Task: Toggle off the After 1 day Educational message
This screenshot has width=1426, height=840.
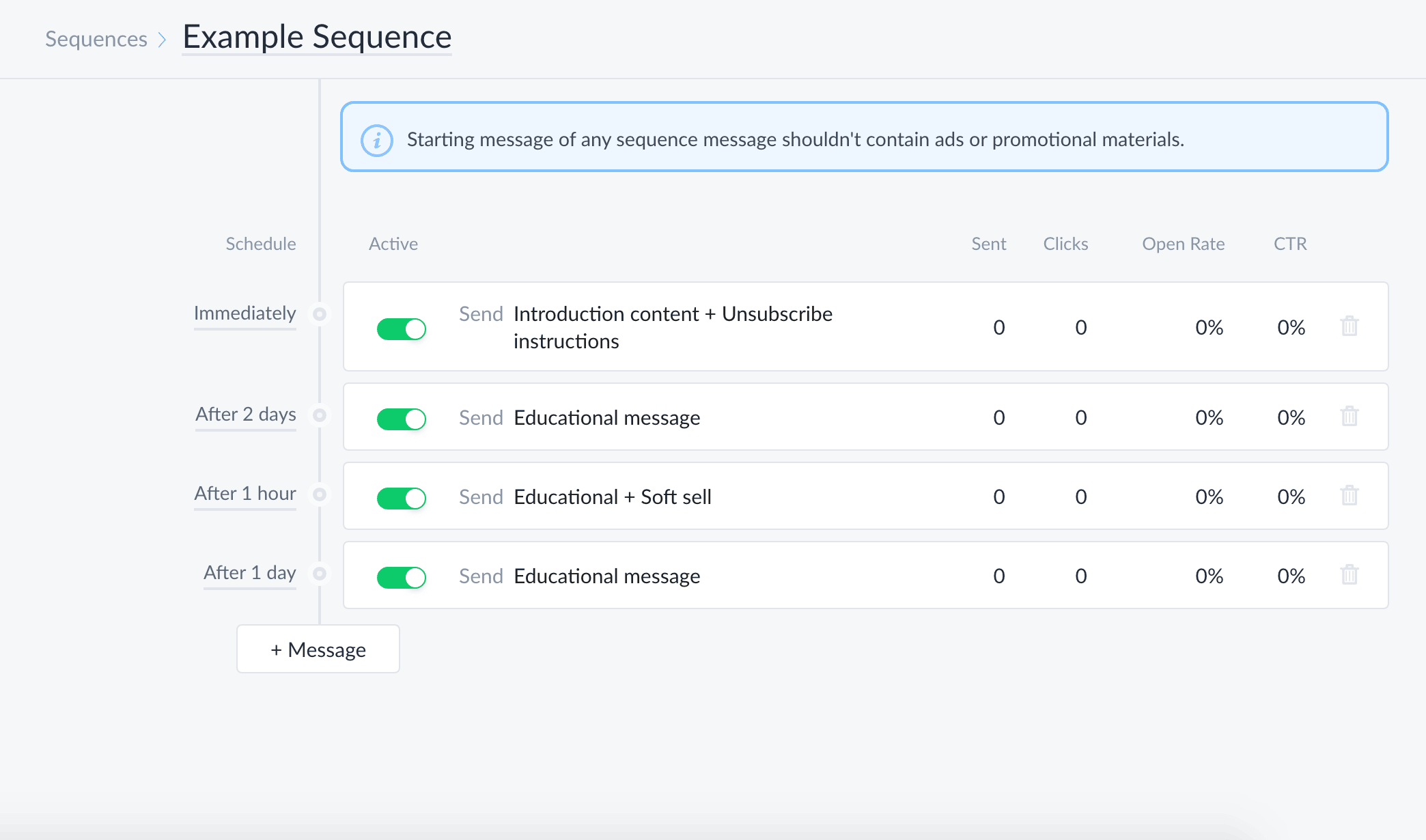Action: 402,578
